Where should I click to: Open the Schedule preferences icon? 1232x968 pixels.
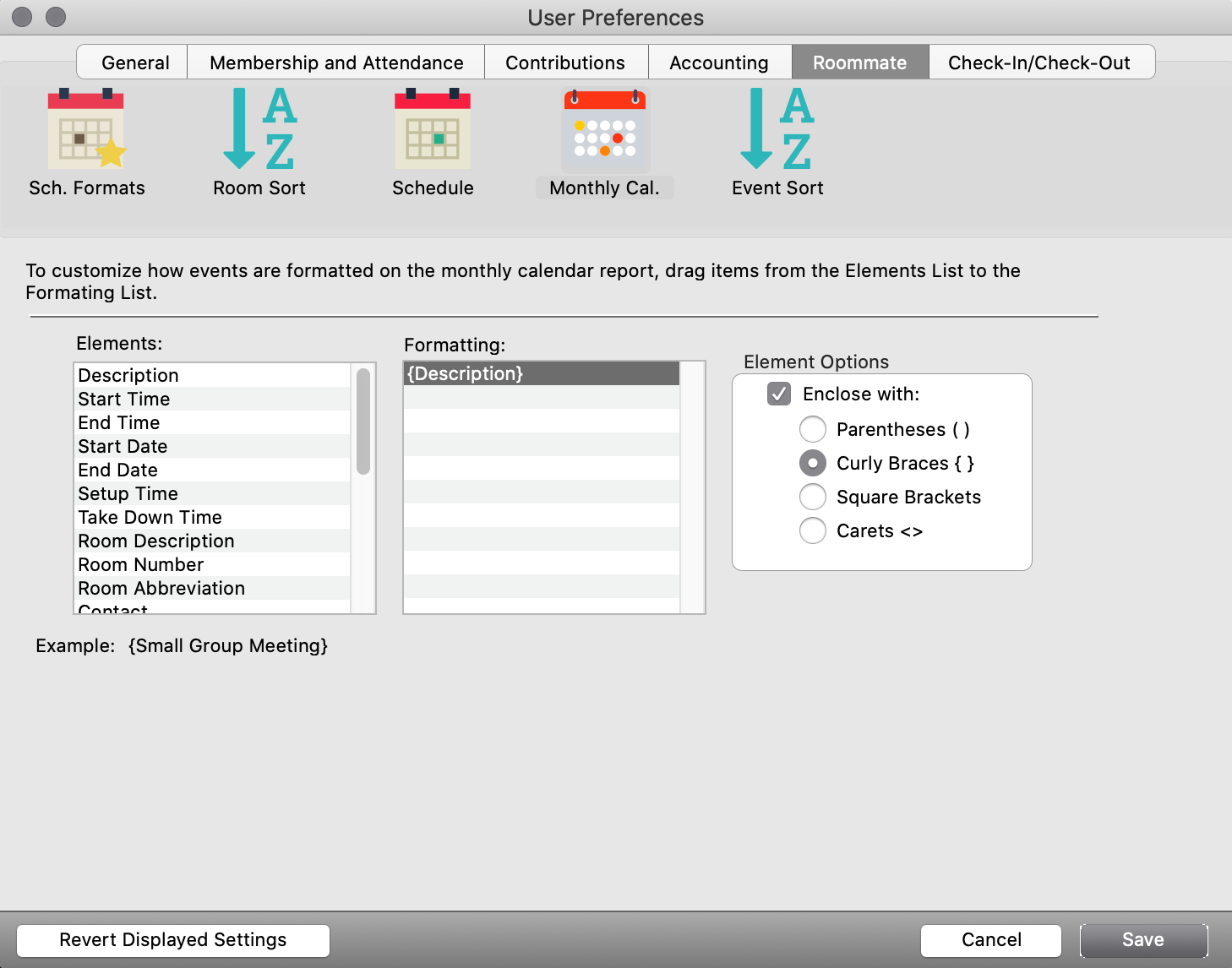(433, 131)
